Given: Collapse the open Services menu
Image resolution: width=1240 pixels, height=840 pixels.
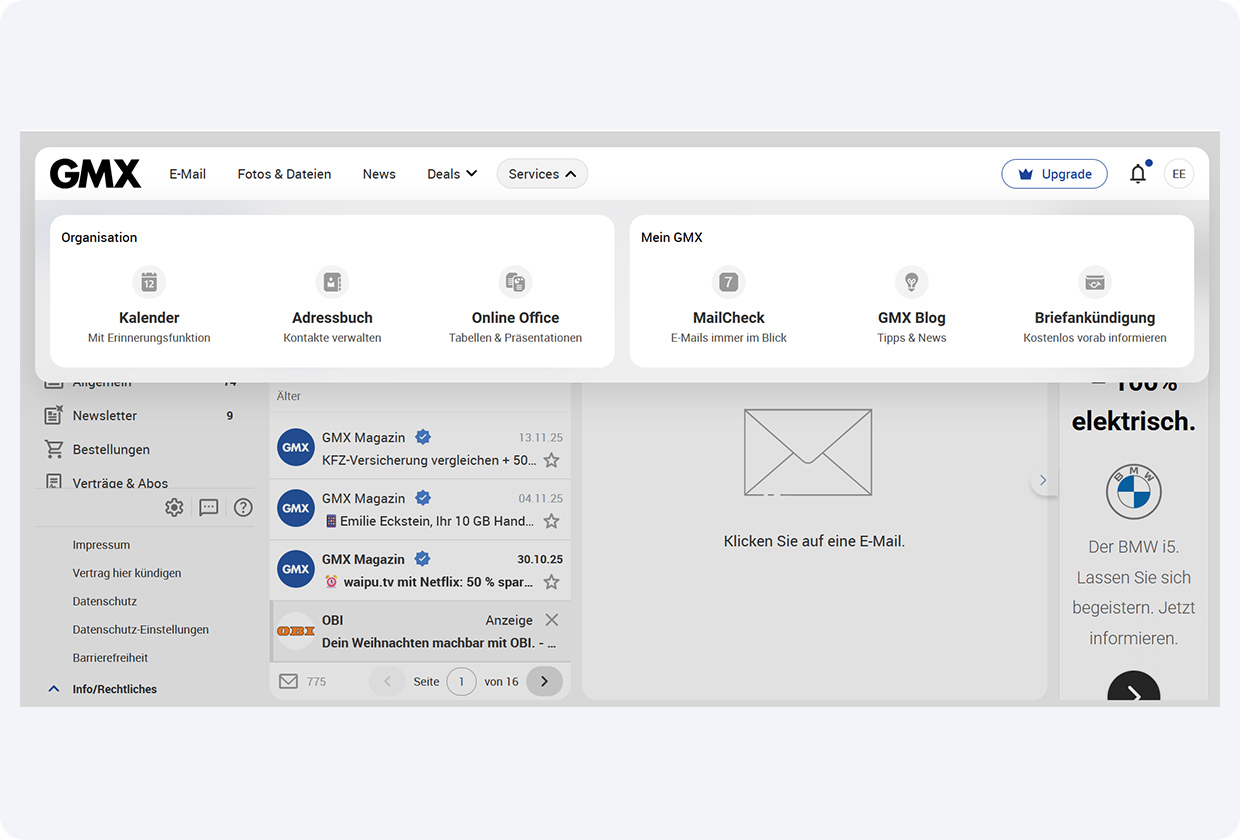Looking at the screenshot, I should pos(542,173).
